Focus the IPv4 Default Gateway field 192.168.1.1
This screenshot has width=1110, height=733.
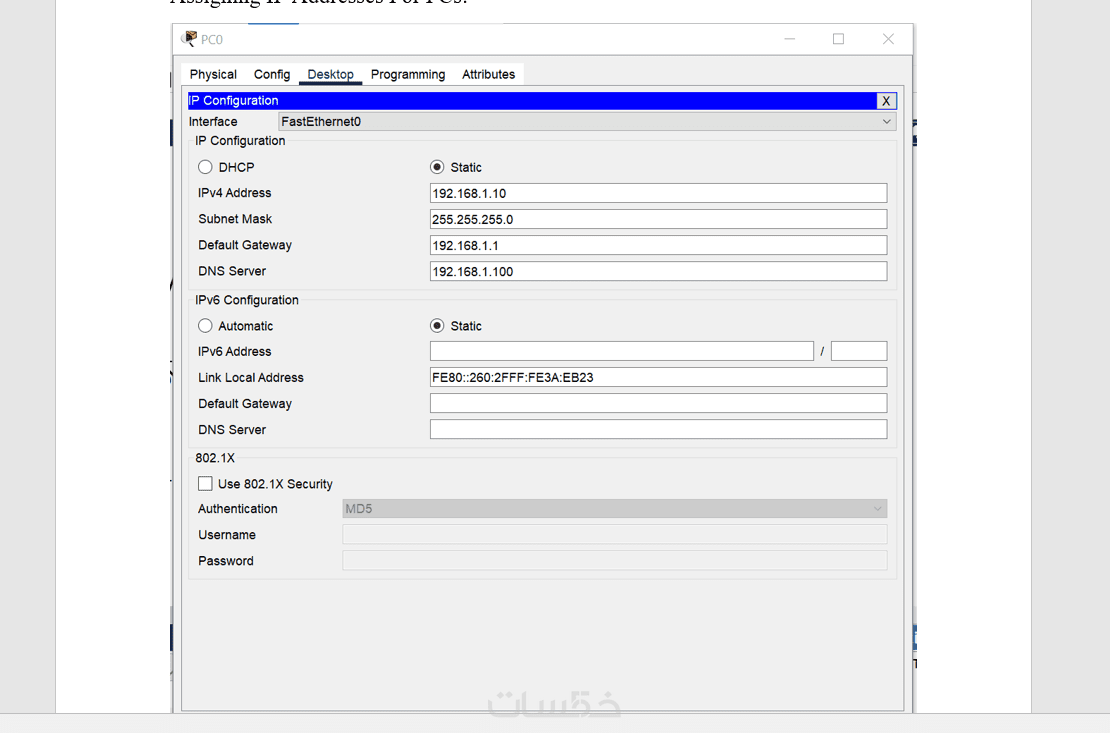[658, 246]
